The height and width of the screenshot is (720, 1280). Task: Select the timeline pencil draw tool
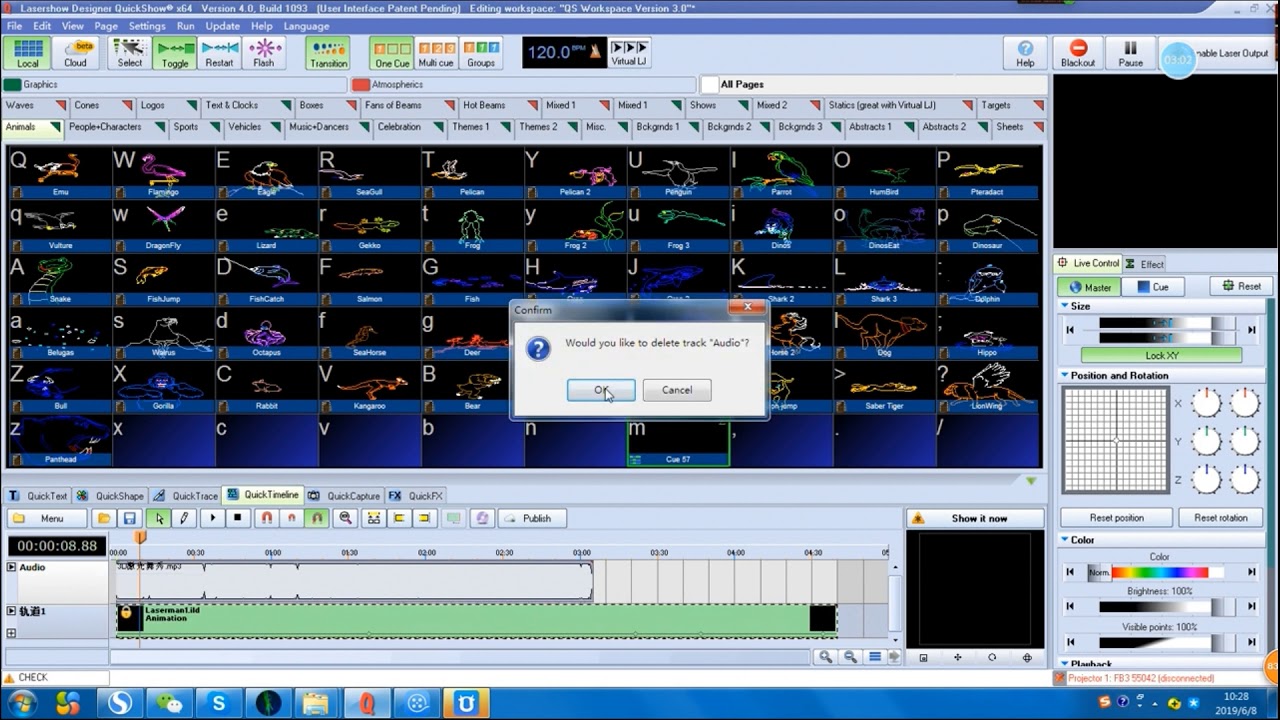coord(184,518)
